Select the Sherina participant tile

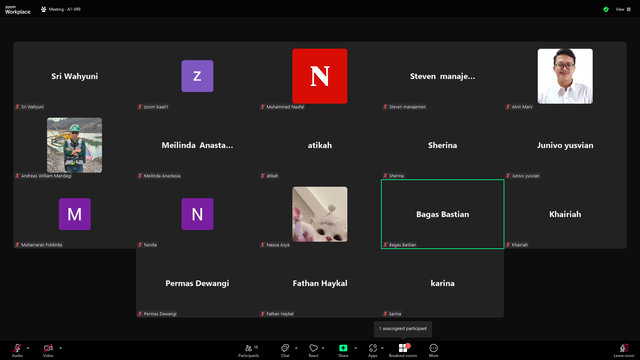(x=442, y=145)
